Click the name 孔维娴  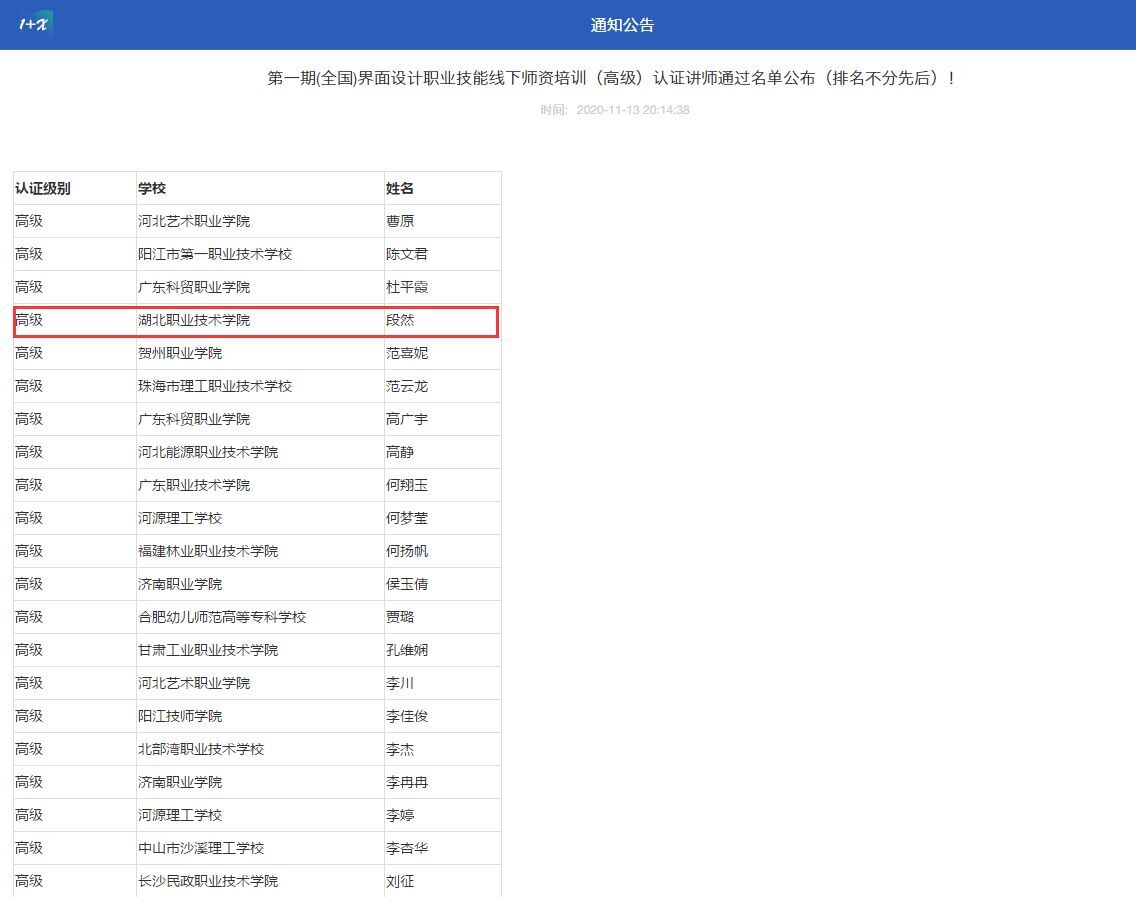(407, 650)
